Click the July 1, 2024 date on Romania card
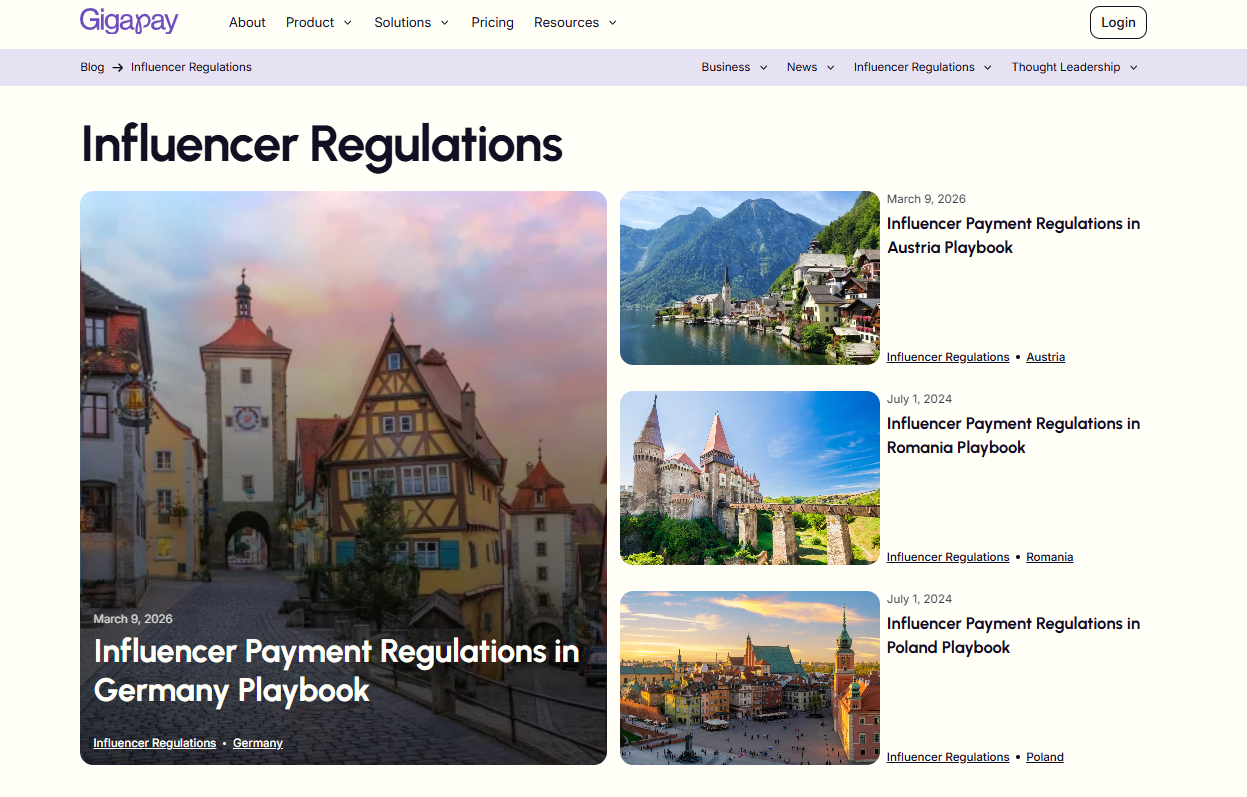Viewport: 1247px width, 797px height. point(919,399)
